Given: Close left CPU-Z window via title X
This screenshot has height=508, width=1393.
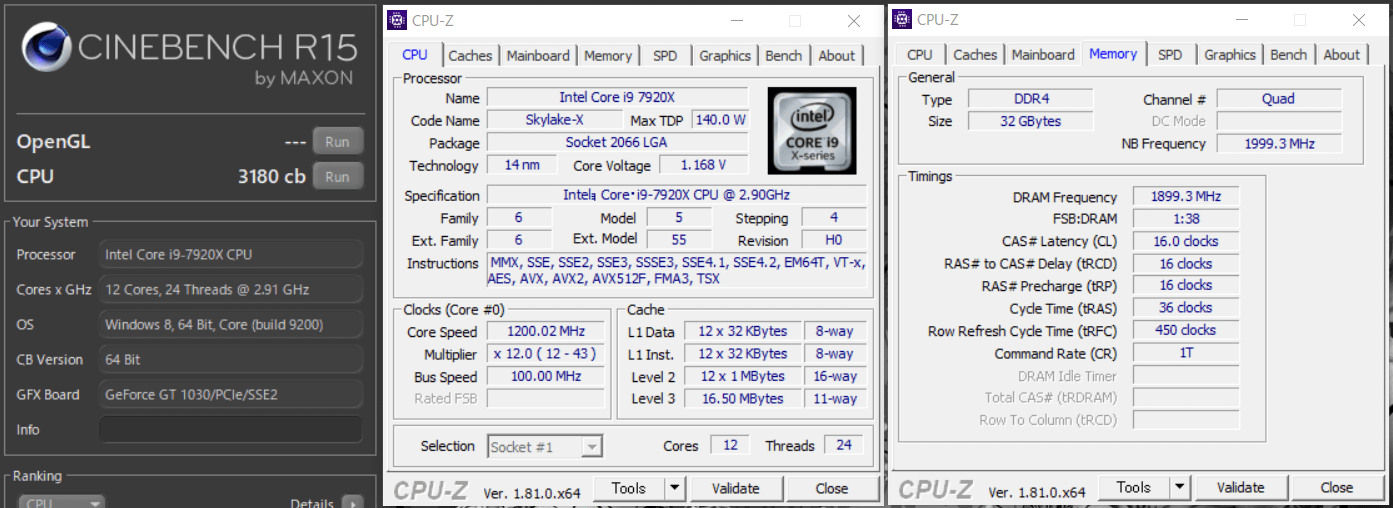Looking at the screenshot, I should coord(853,21).
